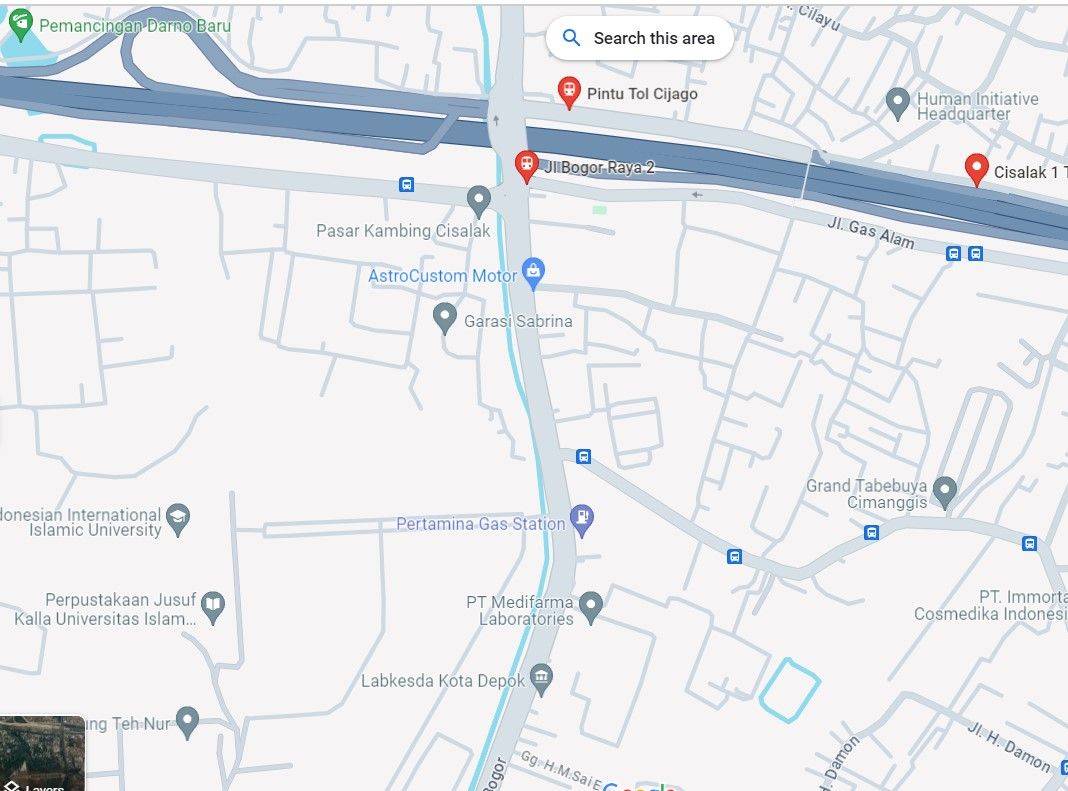This screenshot has height=791, width=1068.
Task: Click the Human Initiative Headquarter pin
Action: [898, 104]
